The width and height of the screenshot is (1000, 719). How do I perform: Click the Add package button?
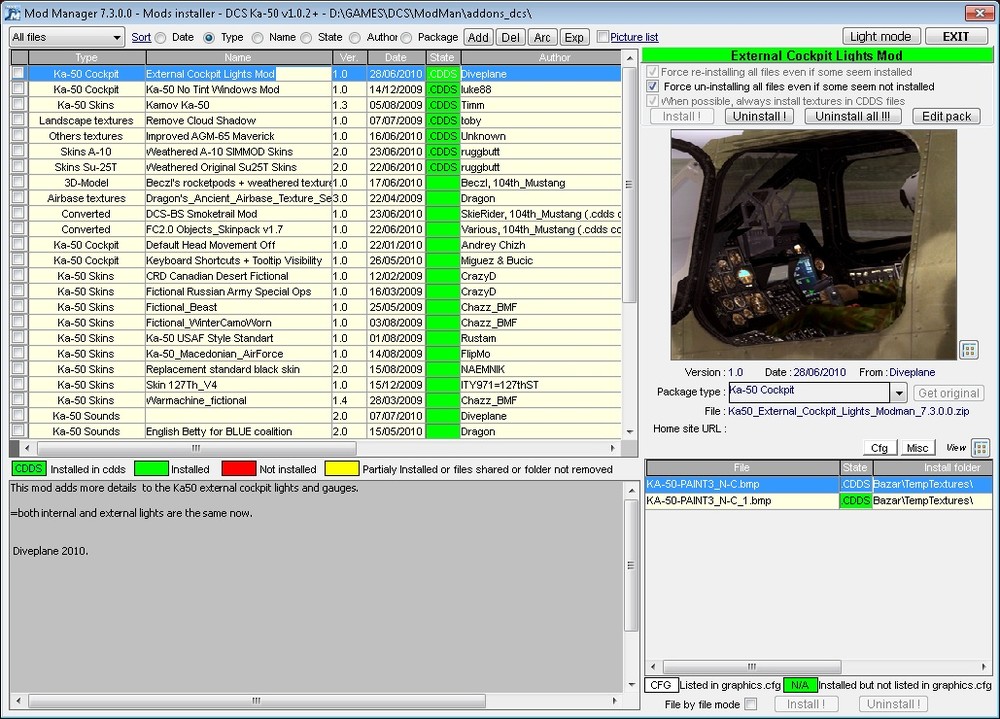[478, 37]
